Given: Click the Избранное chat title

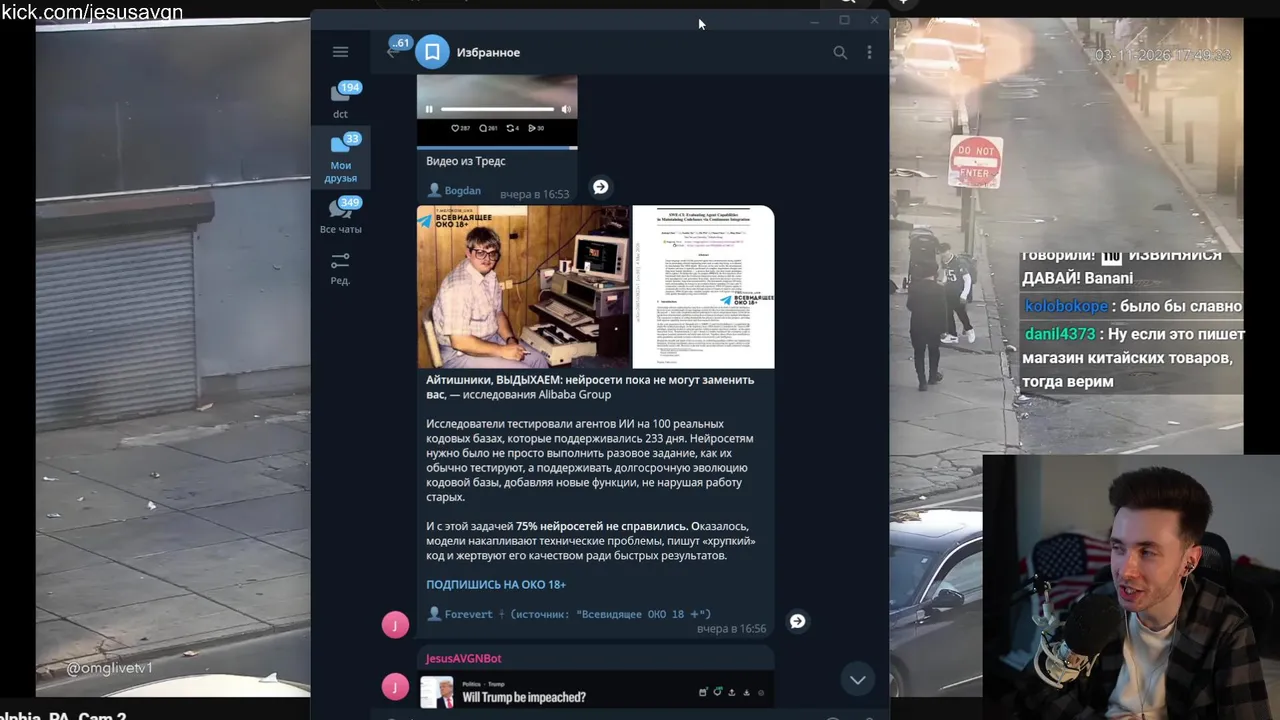Looking at the screenshot, I should (488, 52).
